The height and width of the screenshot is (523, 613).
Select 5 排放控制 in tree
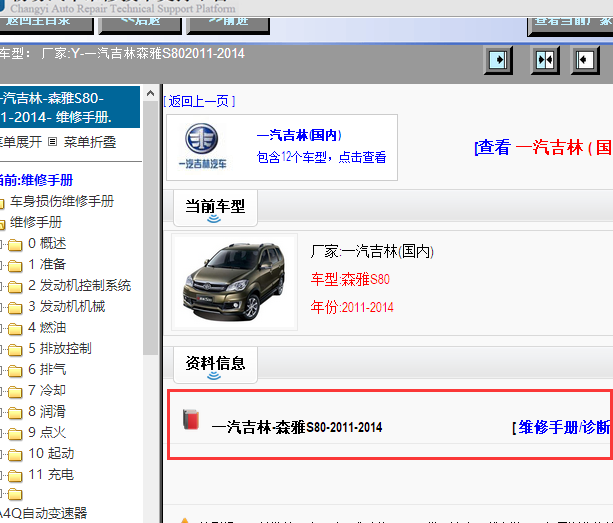pos(60,348)
